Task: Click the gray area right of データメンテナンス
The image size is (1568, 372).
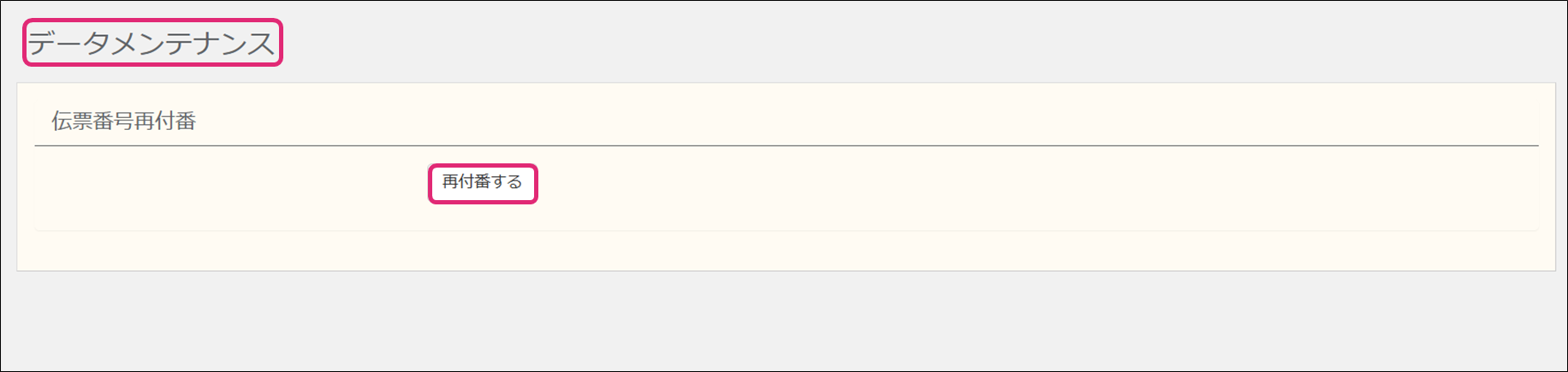Action: click(x=856, y=43)
